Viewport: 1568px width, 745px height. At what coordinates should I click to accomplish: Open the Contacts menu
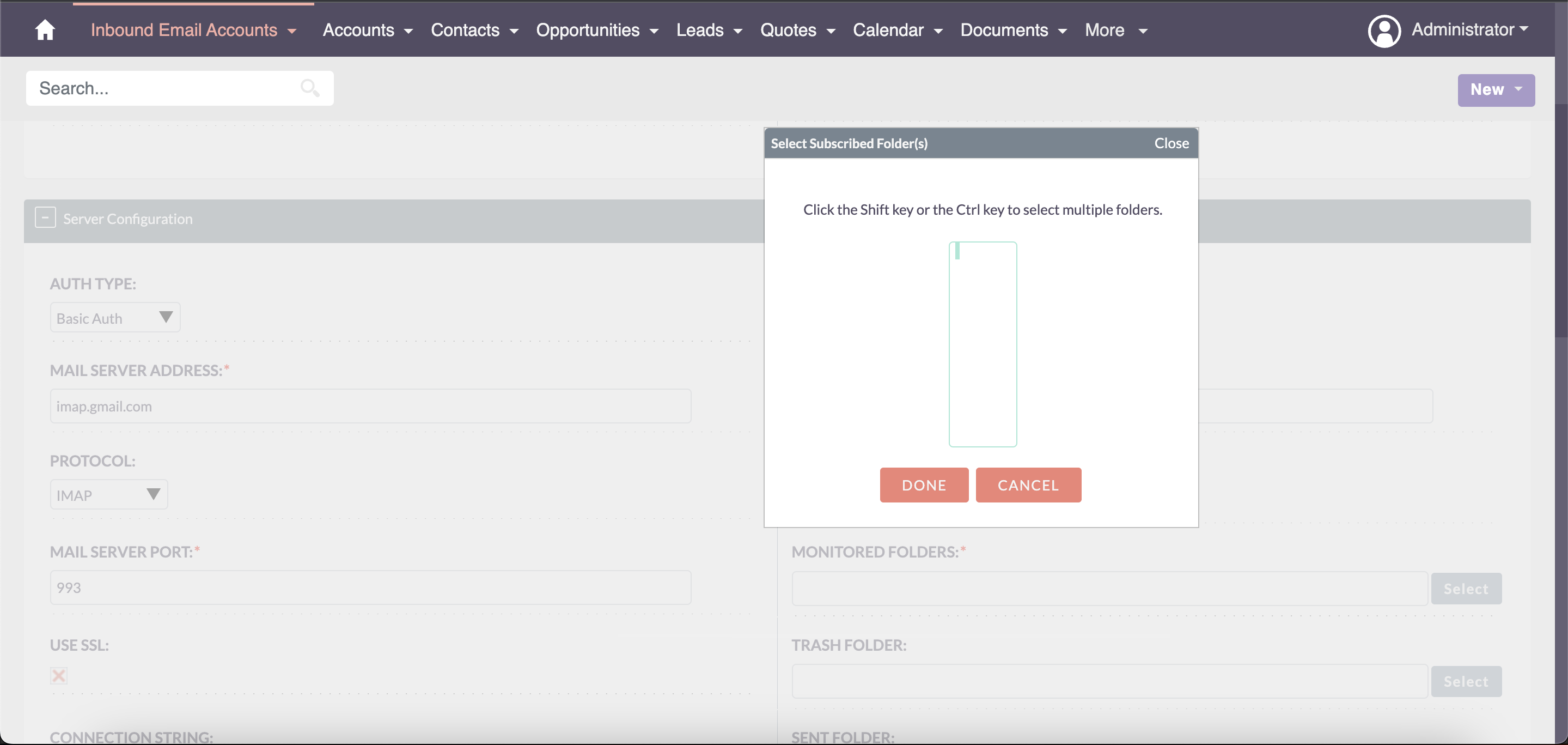point(474,30)
